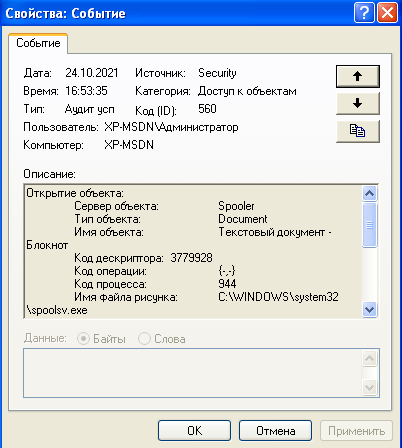Screen dimensions: 402x448
Task: Click the Открытие объекта line
Action: click(x=75, y=193)
